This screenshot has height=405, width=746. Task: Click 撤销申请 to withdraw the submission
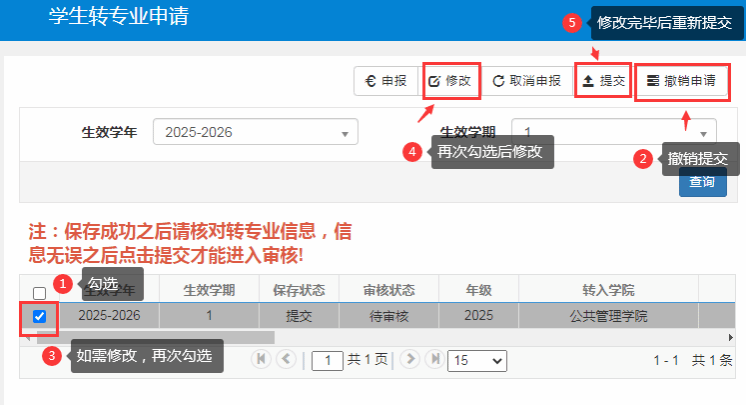pyautogui.click(x=681, y=81)
